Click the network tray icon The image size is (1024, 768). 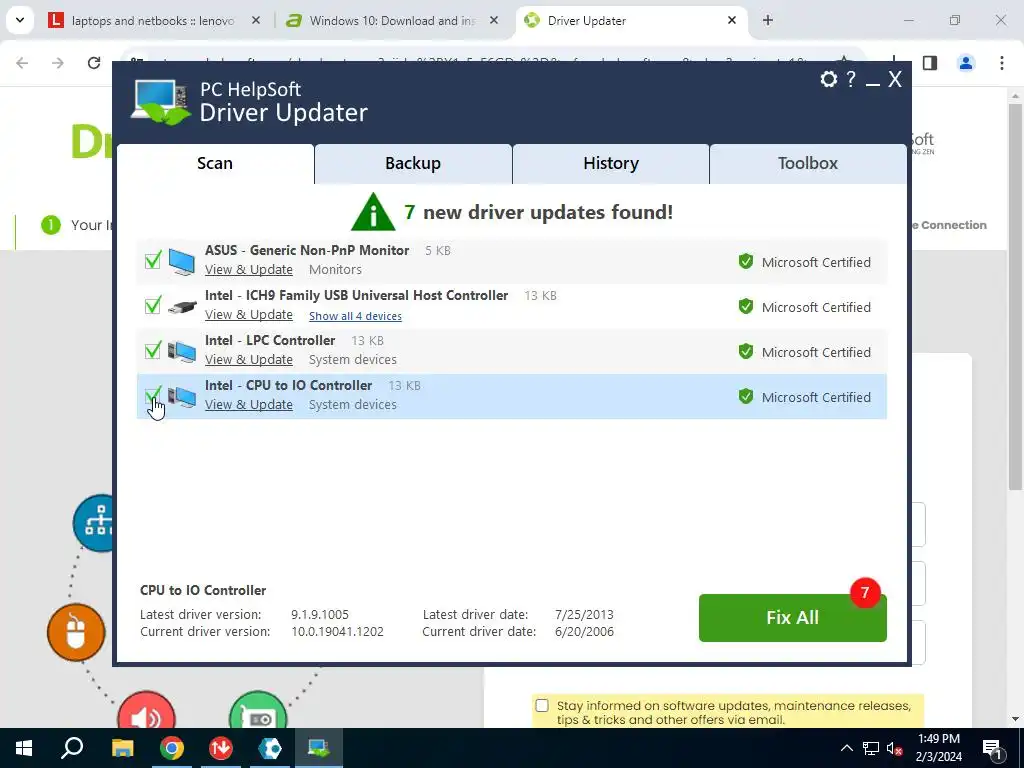pos(871,748)
